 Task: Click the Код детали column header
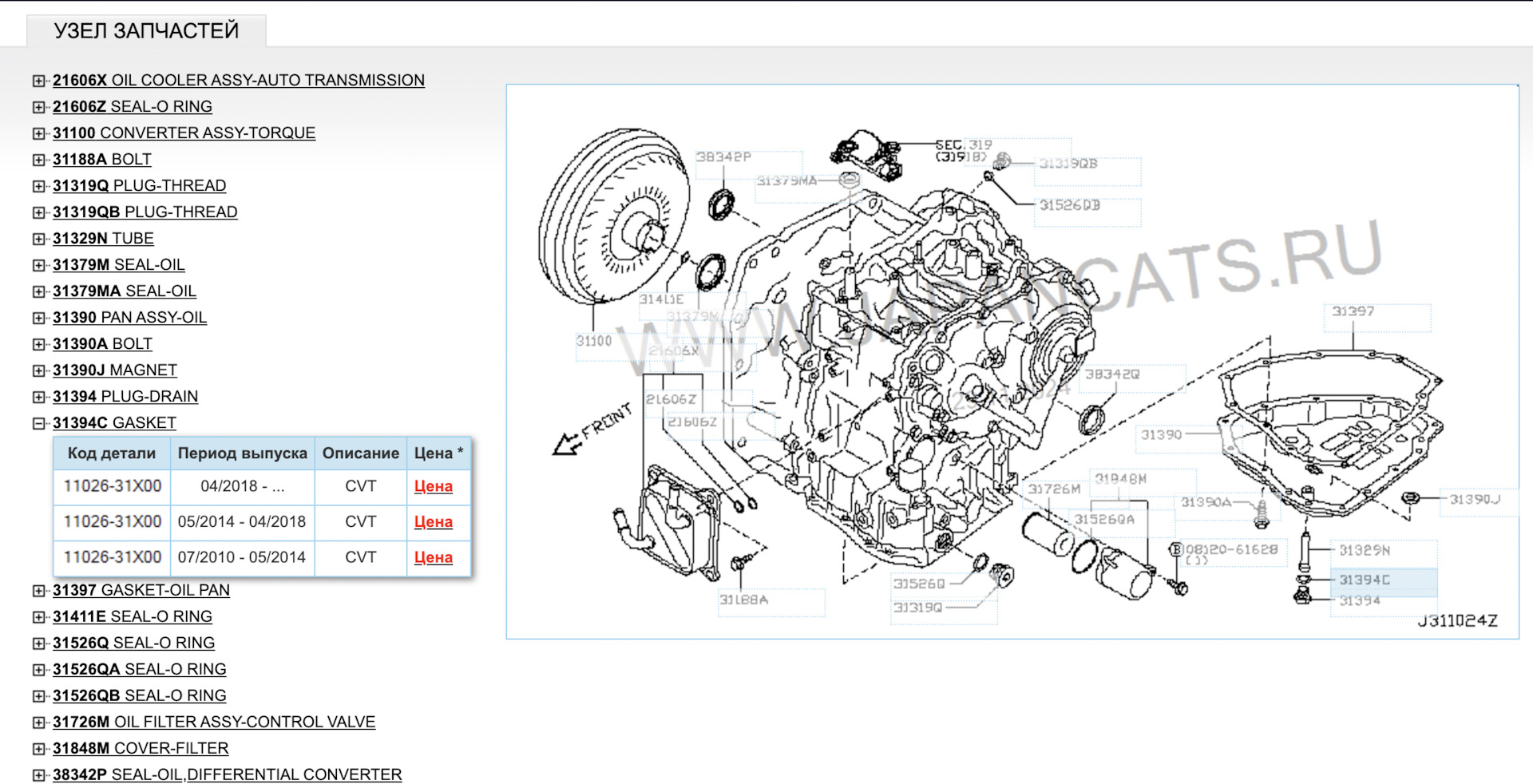coord(111,453)
